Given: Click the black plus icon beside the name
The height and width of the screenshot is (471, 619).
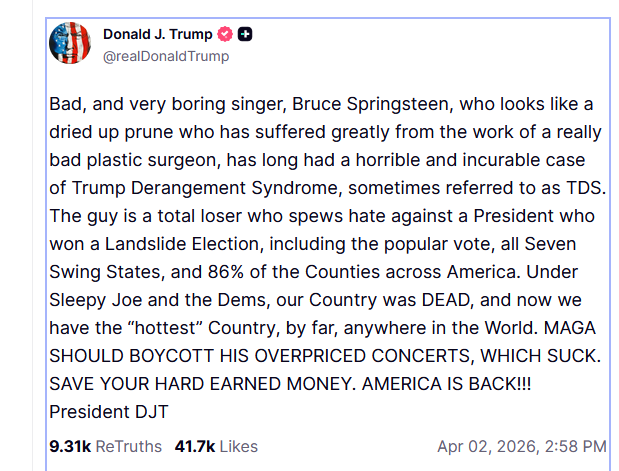Looking at the screenshot, I should (245, 34).
